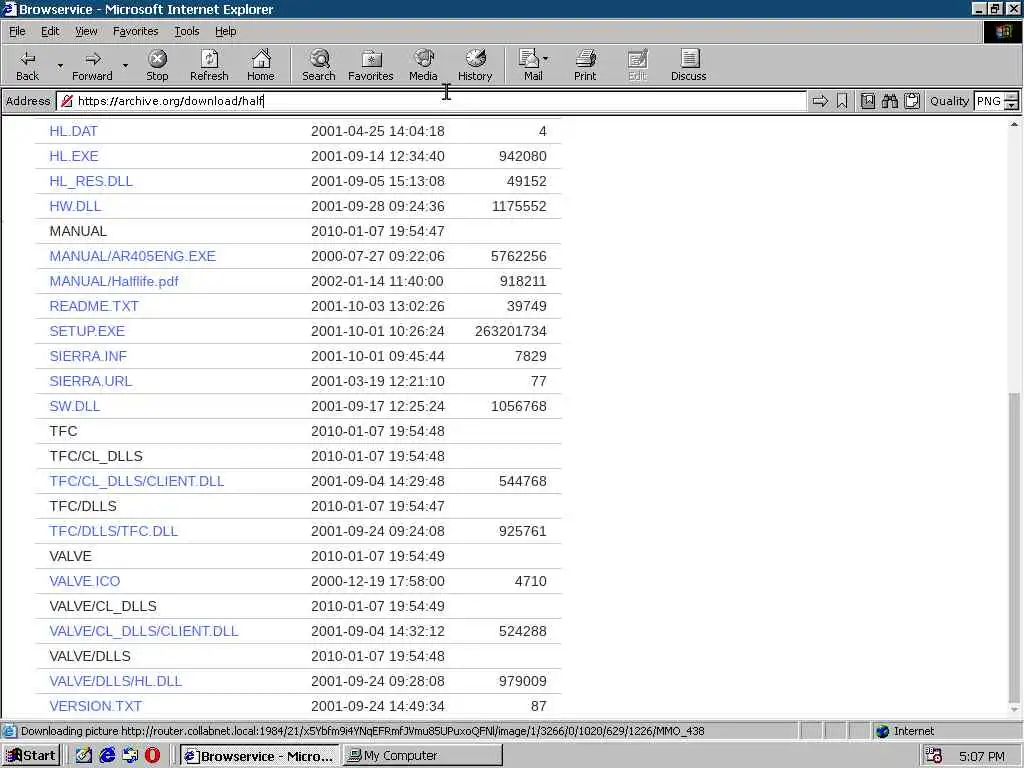This screenshot has height=768, width=1024.
Task: Open the Forward history dropdown arrow
Action: [x=125, y=65]
